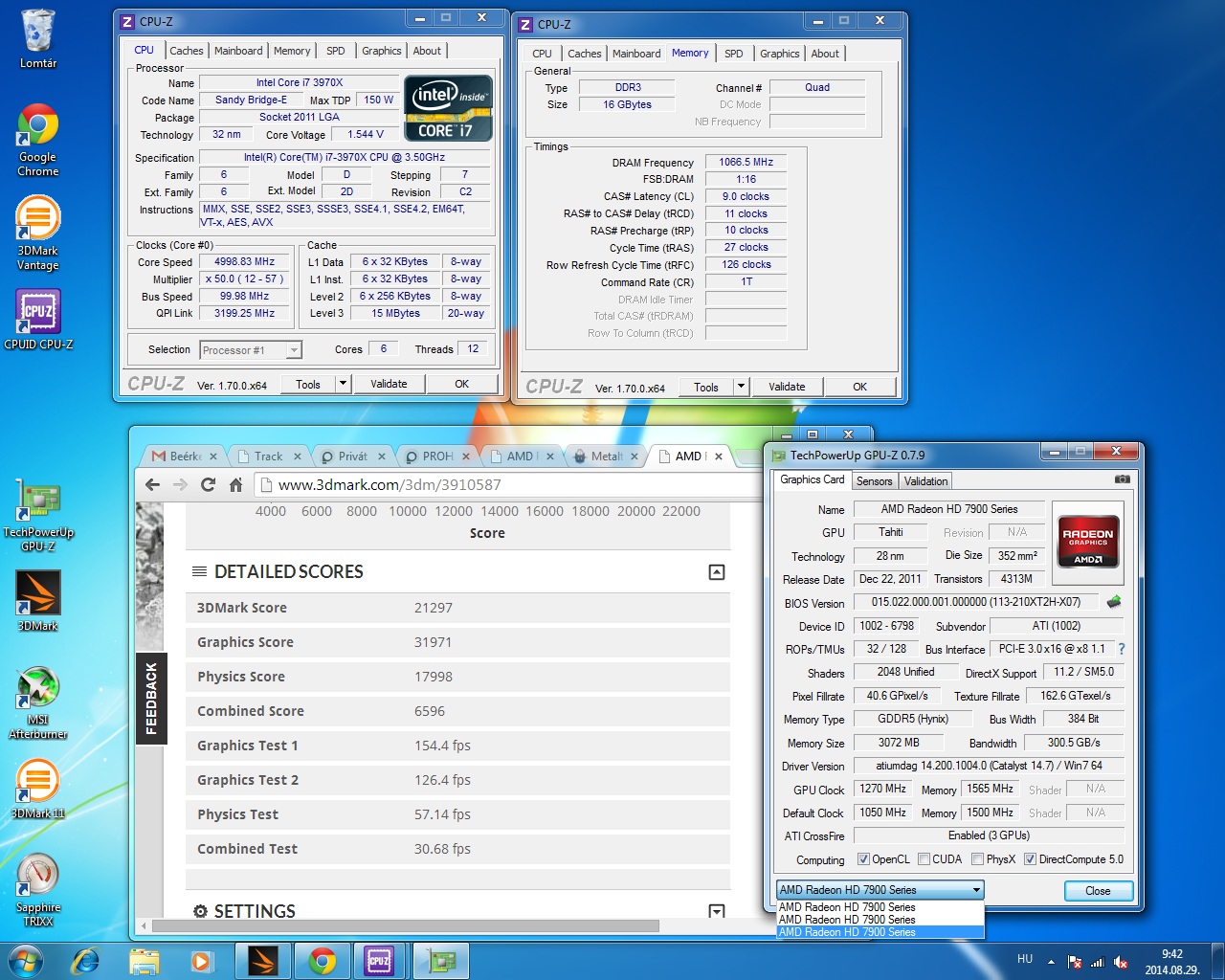Open Tools dropdown arrow in Memory CPU-Z
This screenshot has width=1225, height=980.
click(x=741, y=387)
